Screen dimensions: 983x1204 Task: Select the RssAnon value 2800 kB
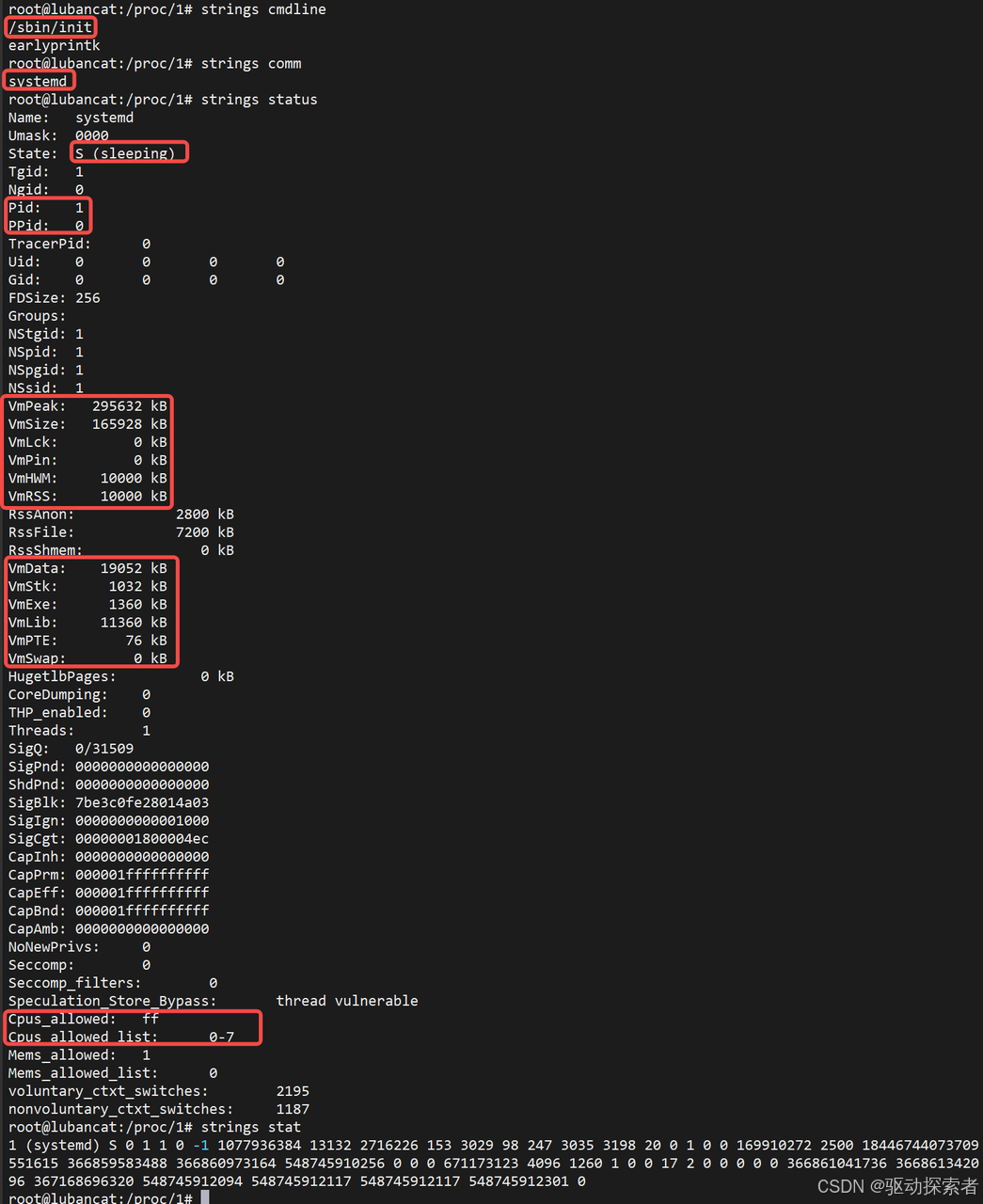tap(205, 514)
